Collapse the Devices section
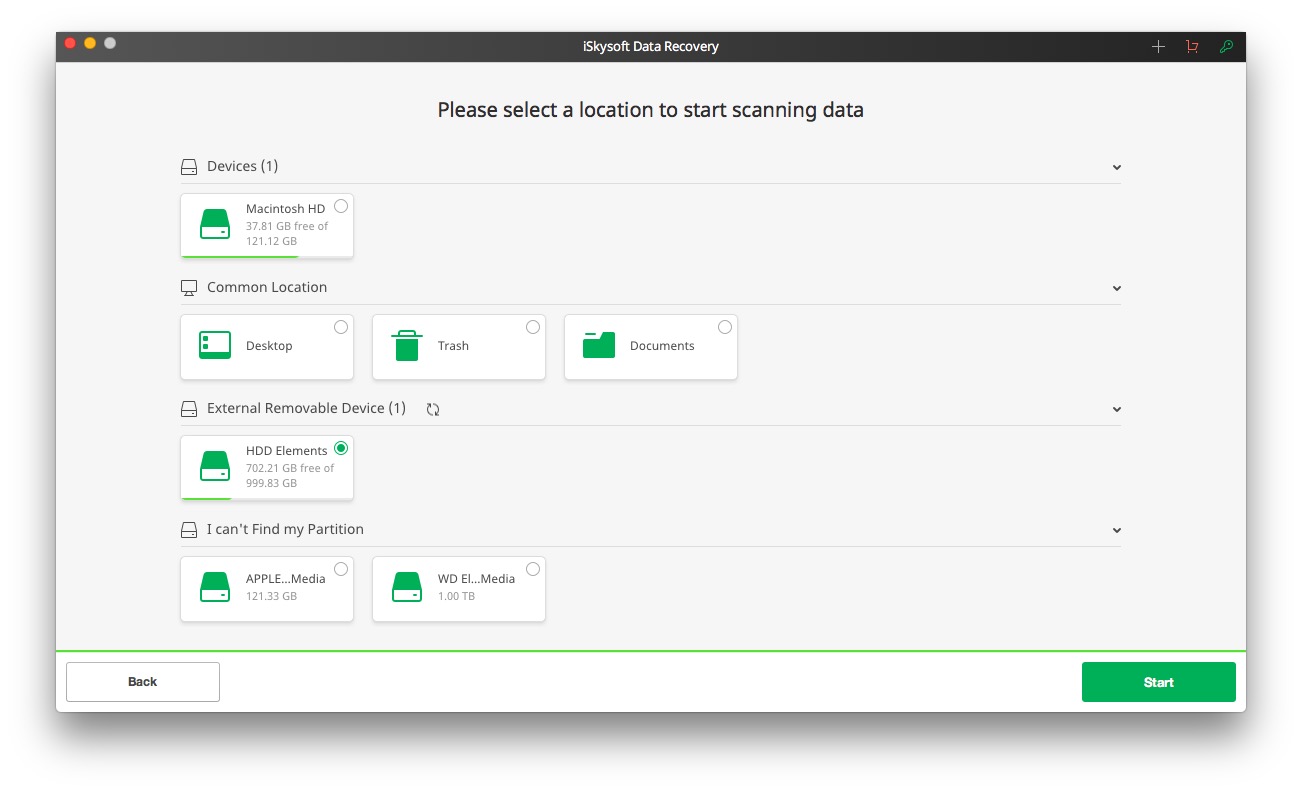The image size is (1302, 792). pos(1117,167)
